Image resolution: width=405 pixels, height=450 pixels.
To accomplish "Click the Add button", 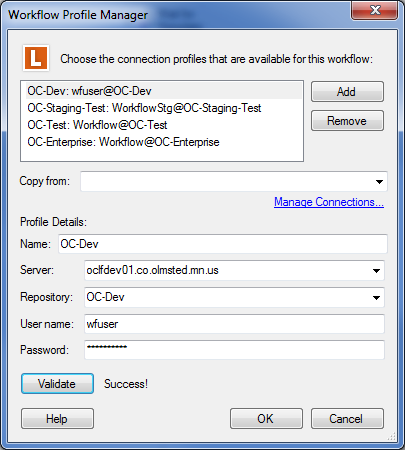I will [347, 91].
